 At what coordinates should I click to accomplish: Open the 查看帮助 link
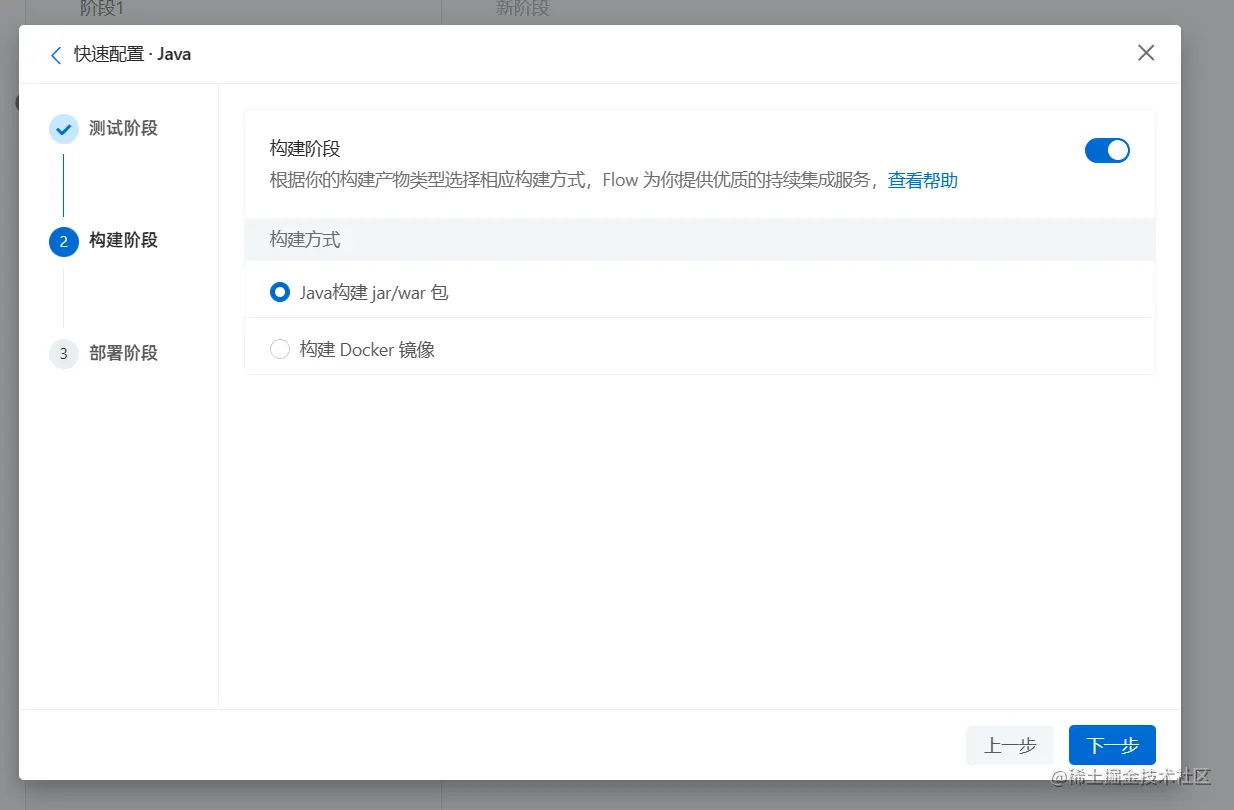click(x=923, y=181)
